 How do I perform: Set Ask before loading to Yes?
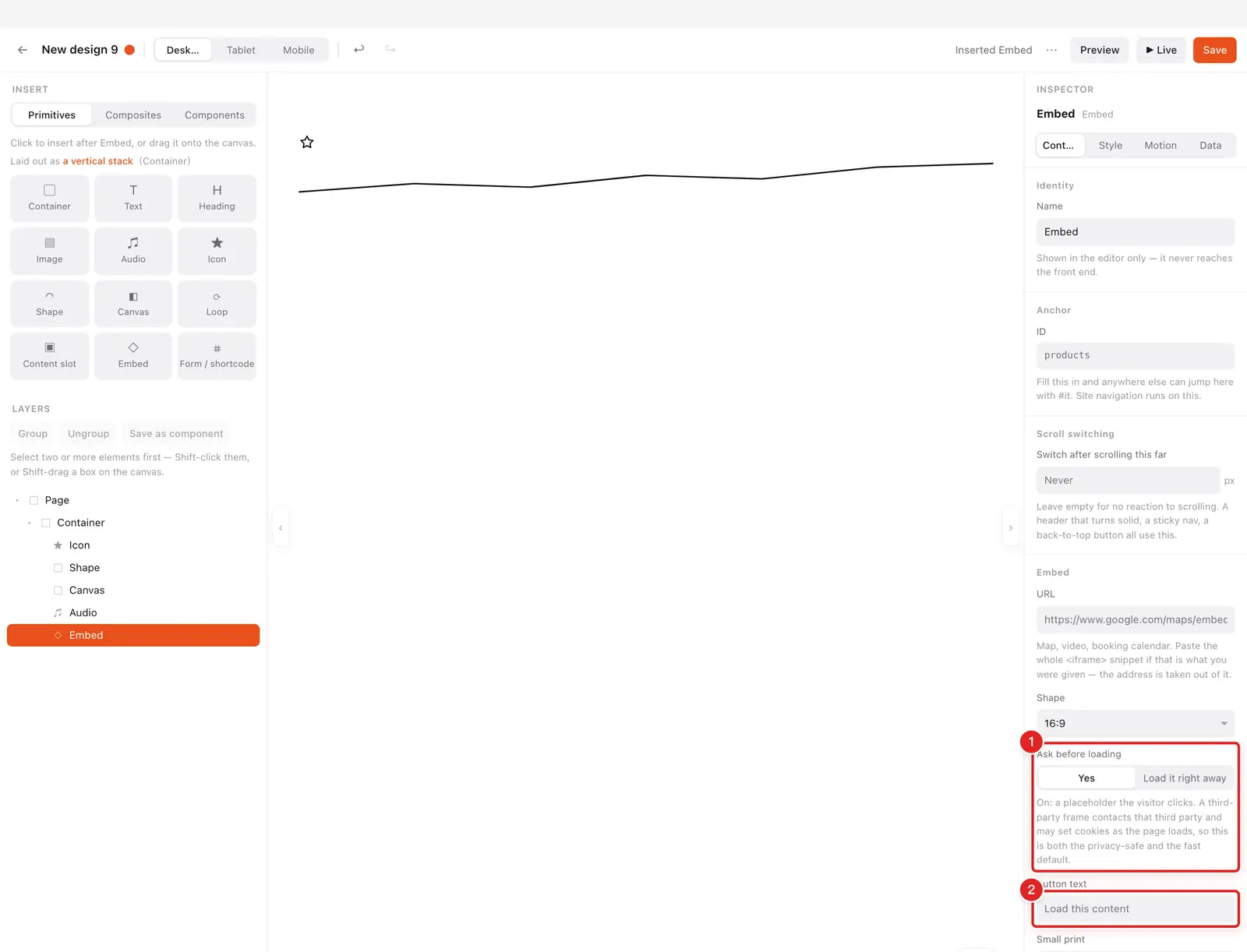click(x=1086, y=778)
